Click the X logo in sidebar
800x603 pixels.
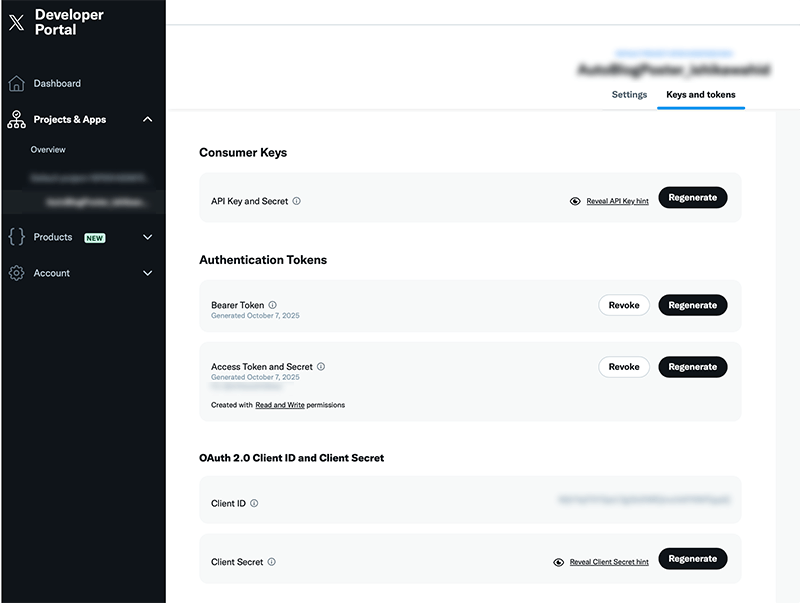point(16,23)
